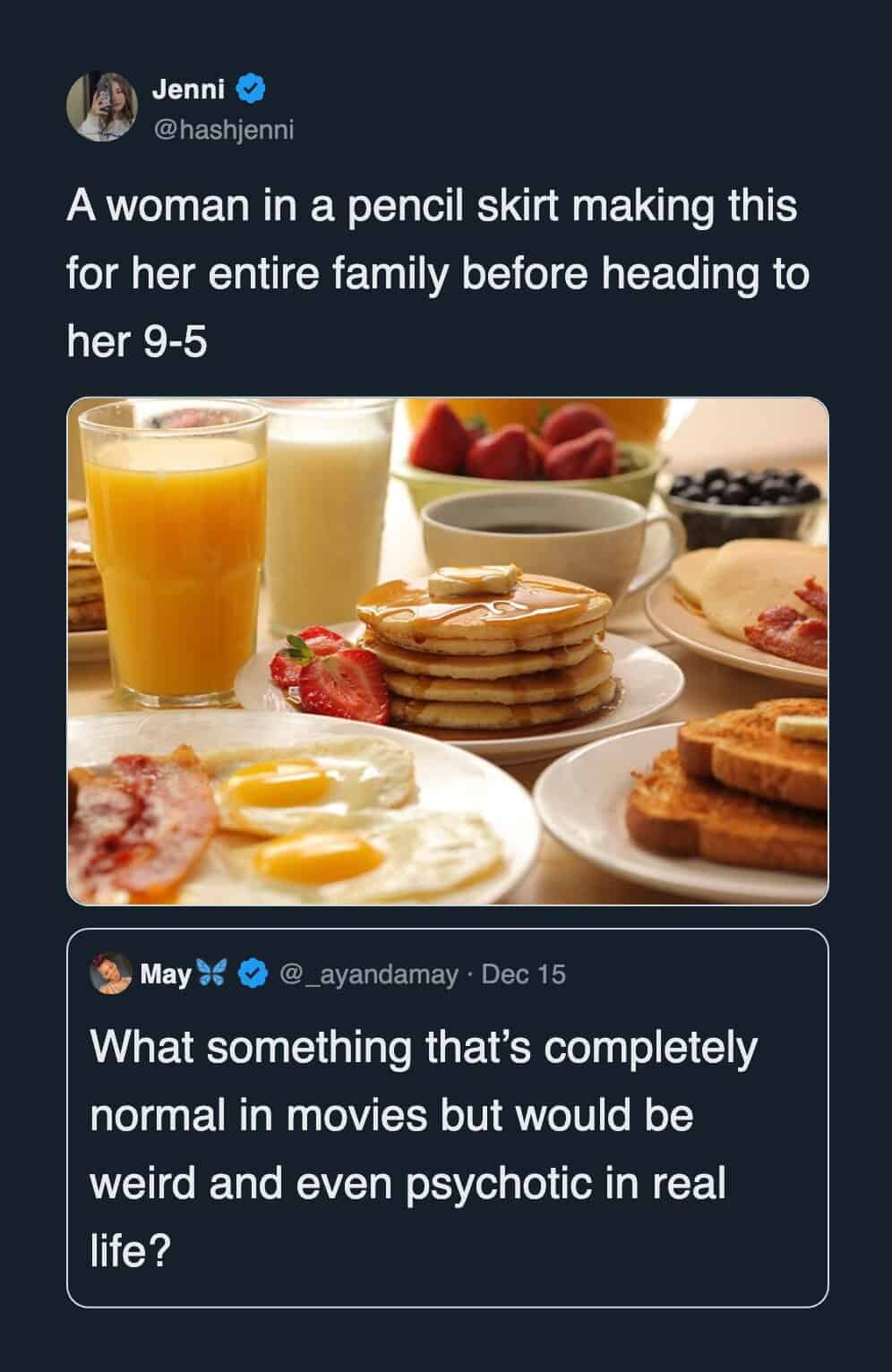
Task: Click the butterfly emoji beside May
Action: pyautogui.click(x=214, y=973)
